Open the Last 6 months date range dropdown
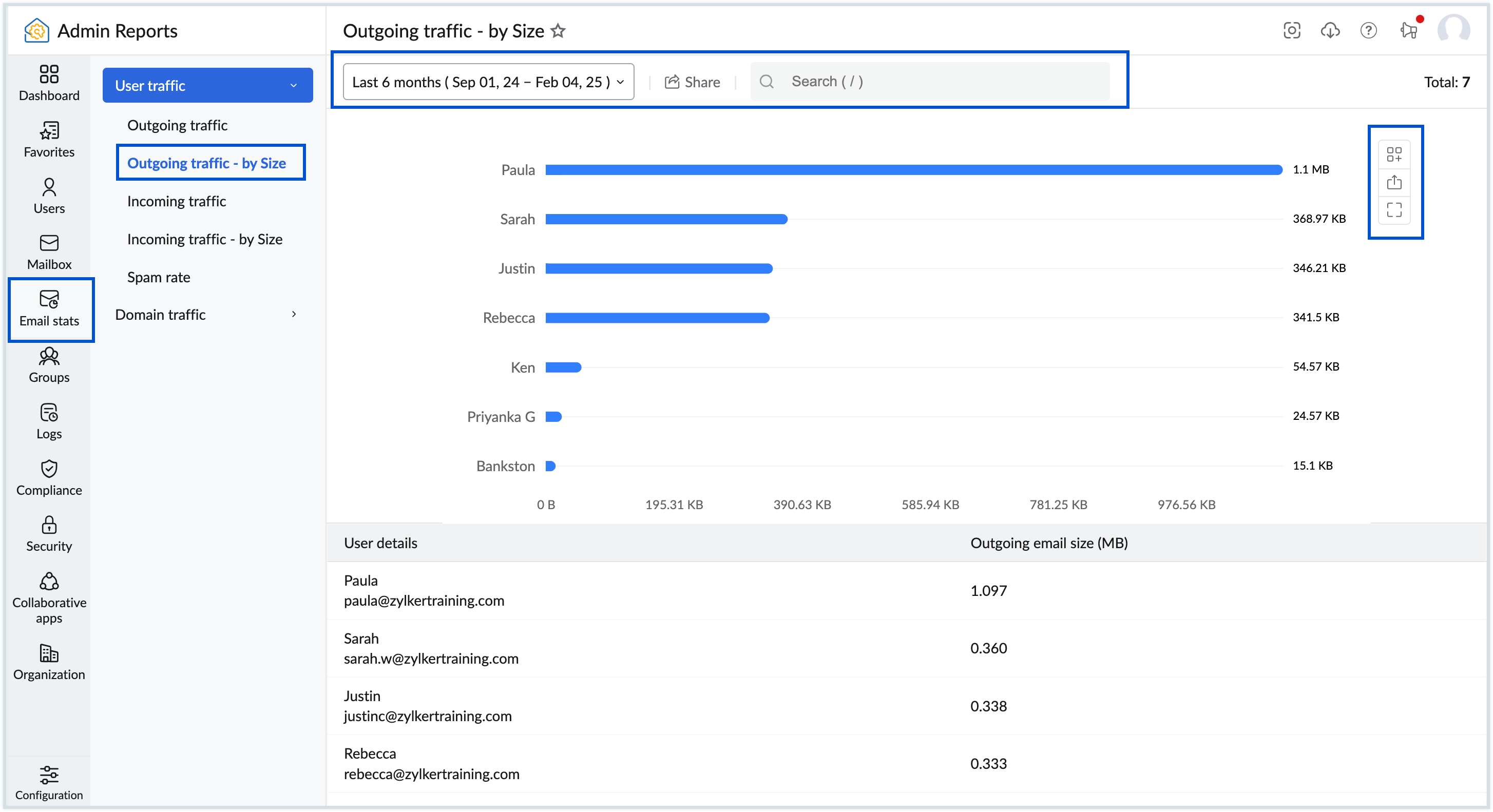Screen dimensions: 1493x812 coord(487,82)
